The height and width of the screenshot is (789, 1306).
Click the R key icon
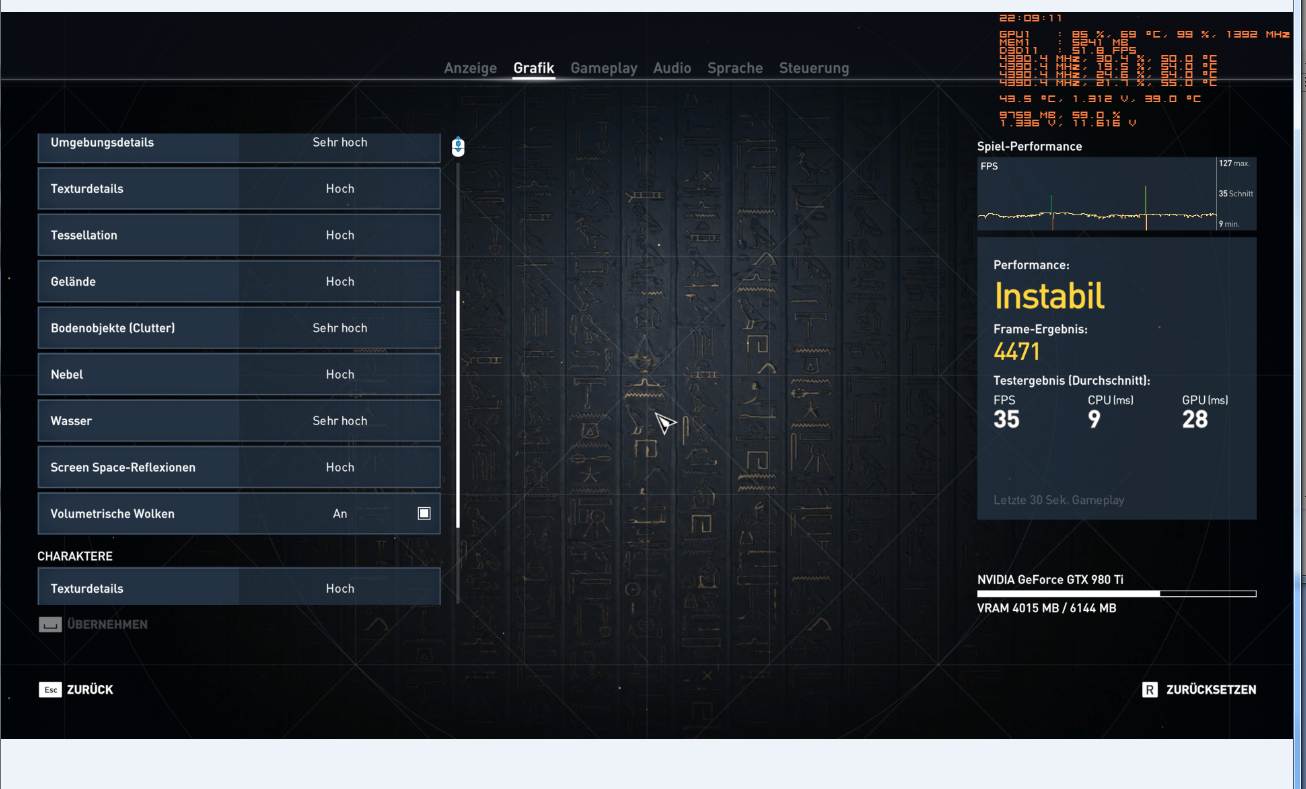pos(1150,690)
